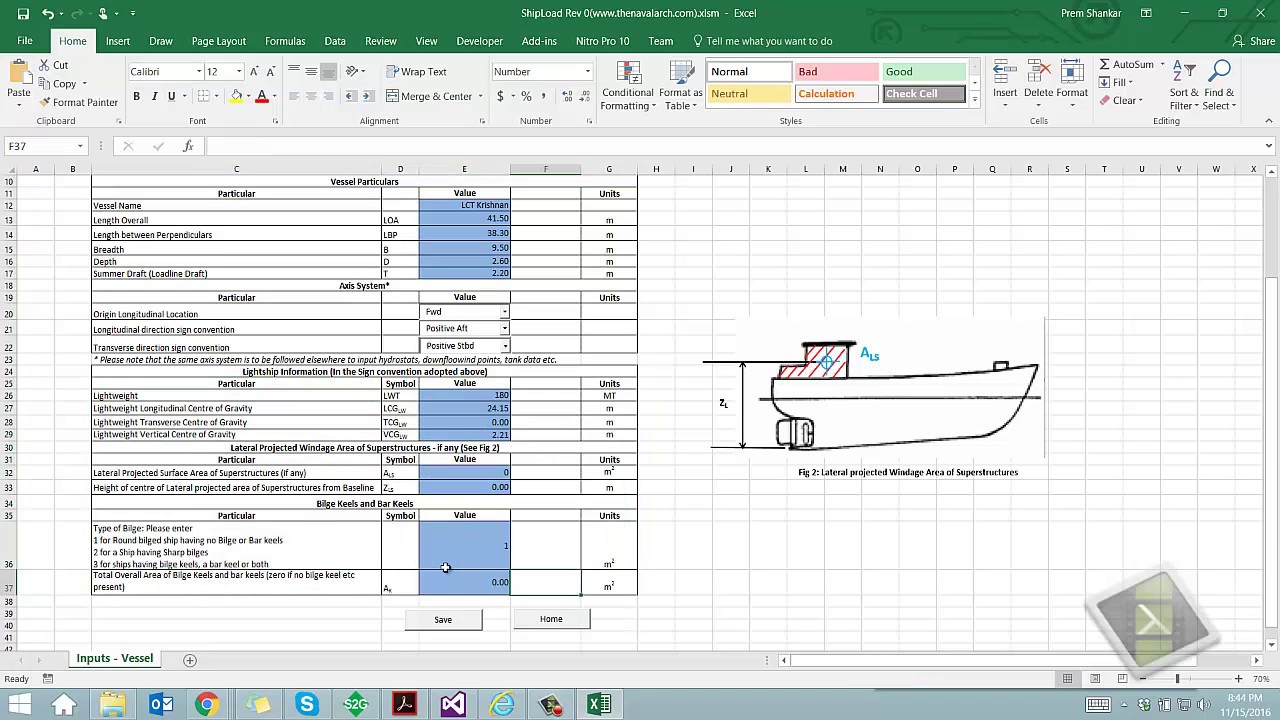Switch to Page Break Preview icon

coord(1122,679)
